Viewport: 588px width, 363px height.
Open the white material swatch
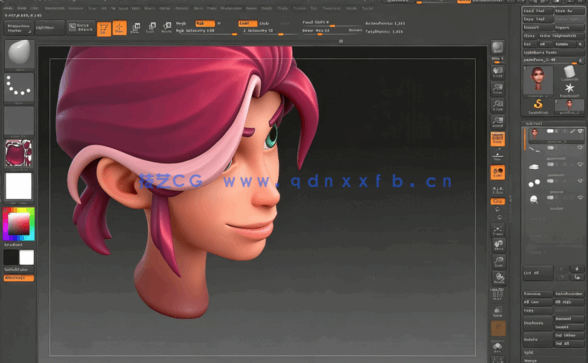[18, 186]
